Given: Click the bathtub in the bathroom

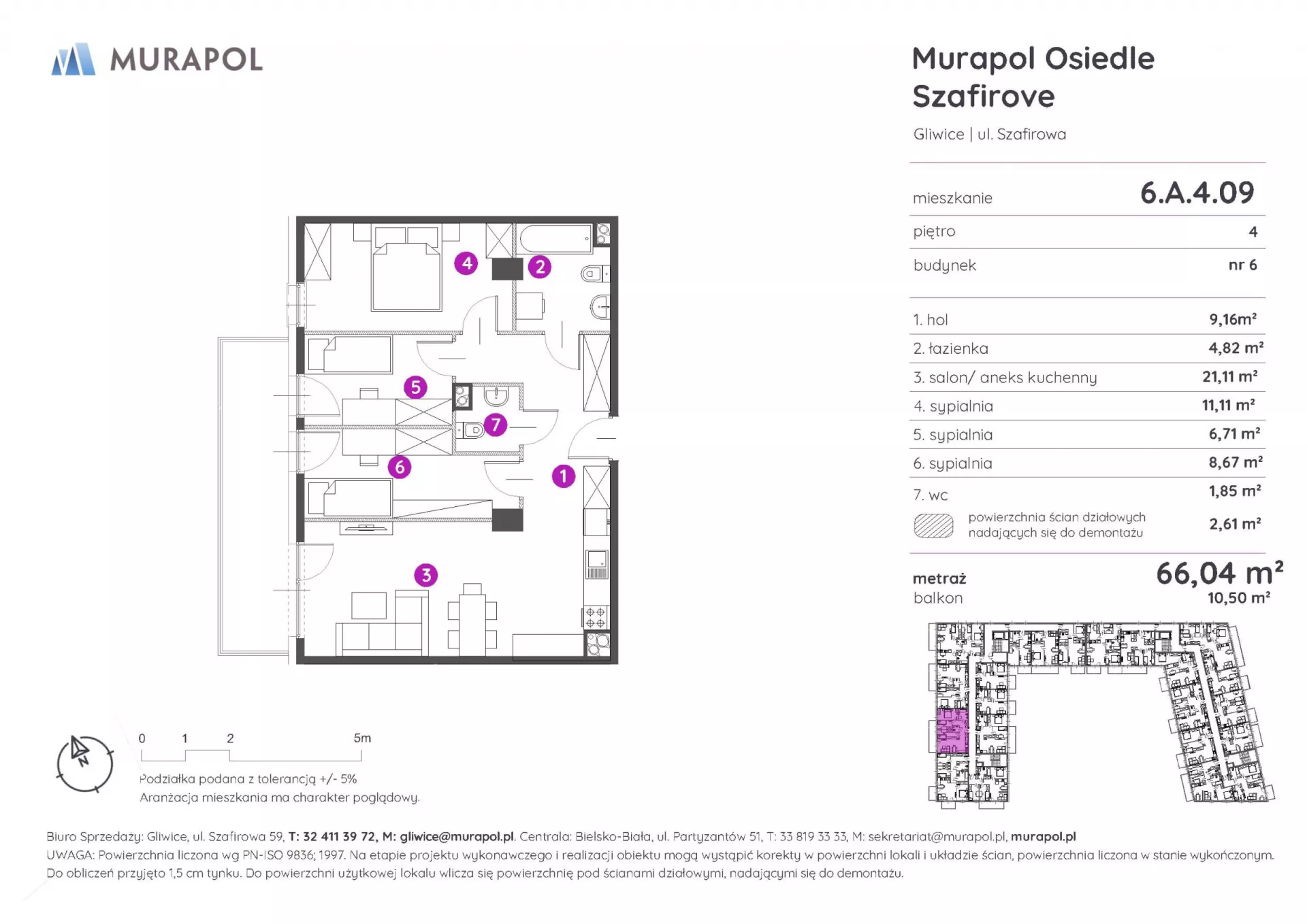Looking at the screenshot, I should pos(556,239).
